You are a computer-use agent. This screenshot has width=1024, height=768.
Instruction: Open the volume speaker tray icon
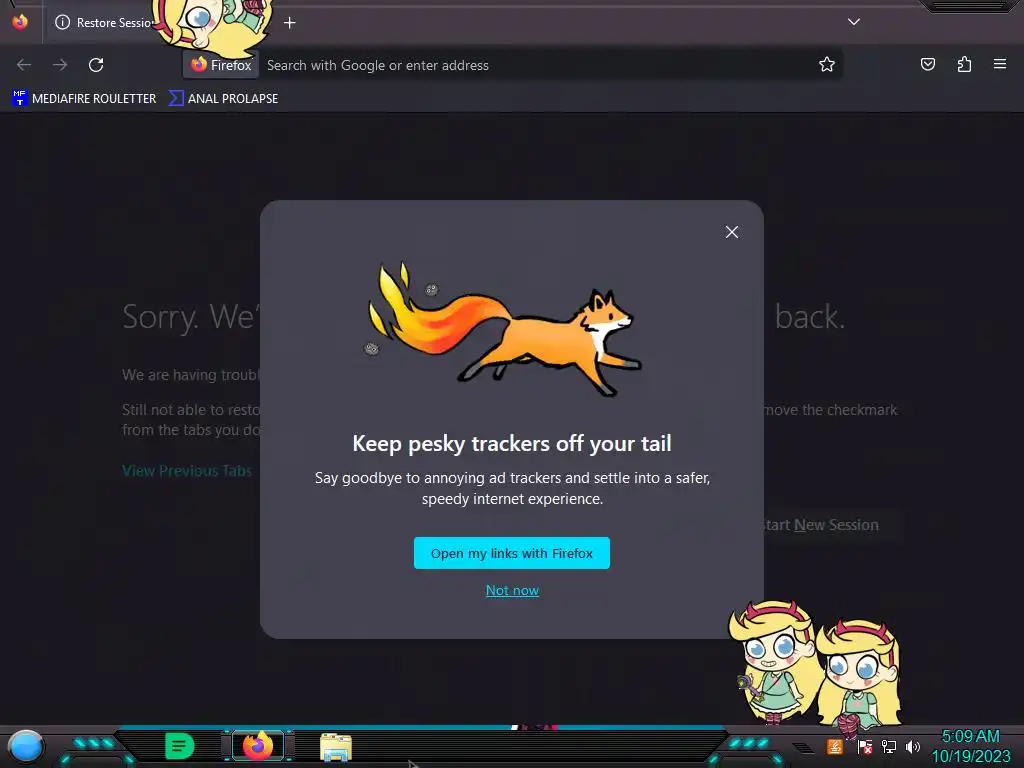(913, 746)
